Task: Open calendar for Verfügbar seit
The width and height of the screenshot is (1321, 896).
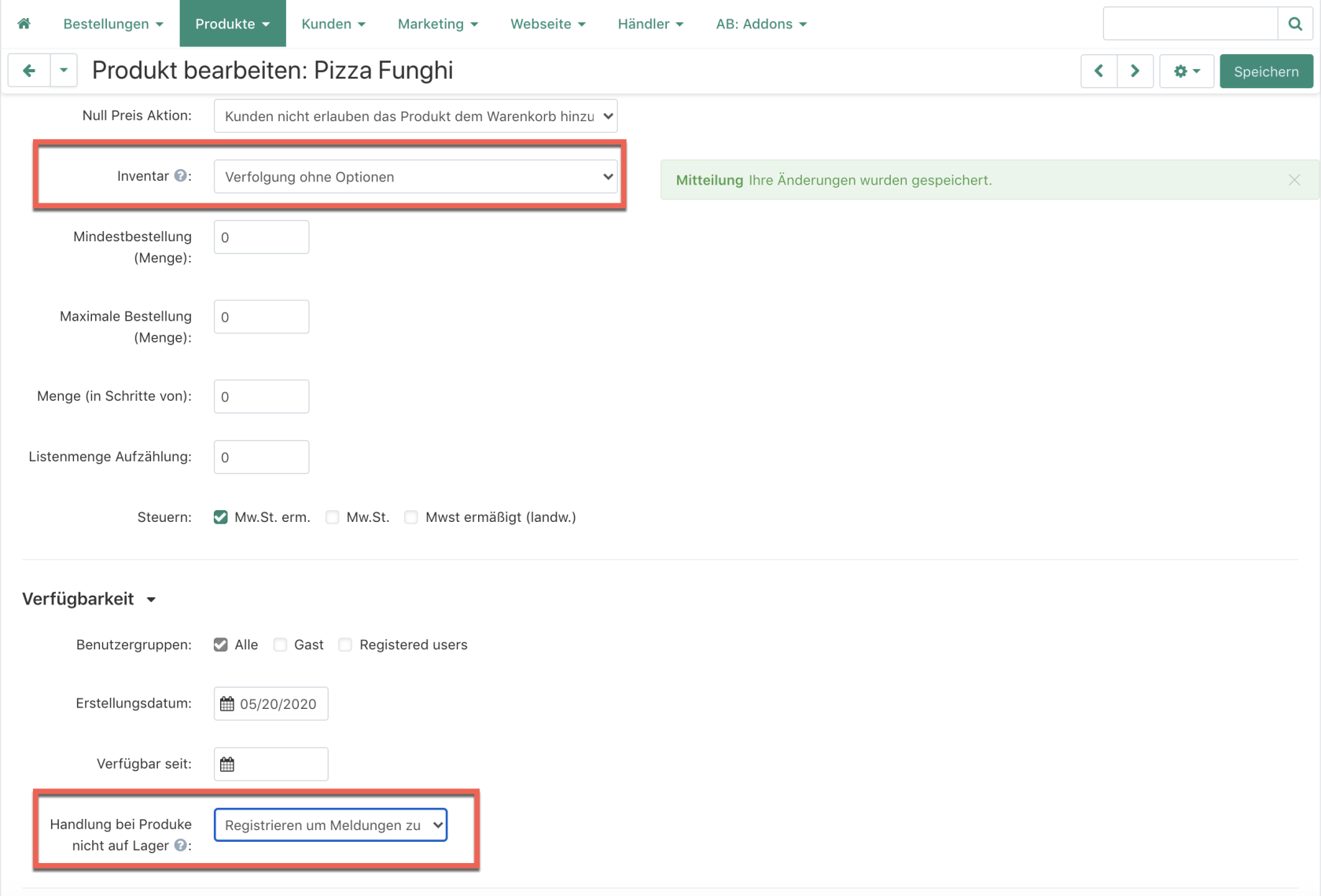Action: coord(227,764)
